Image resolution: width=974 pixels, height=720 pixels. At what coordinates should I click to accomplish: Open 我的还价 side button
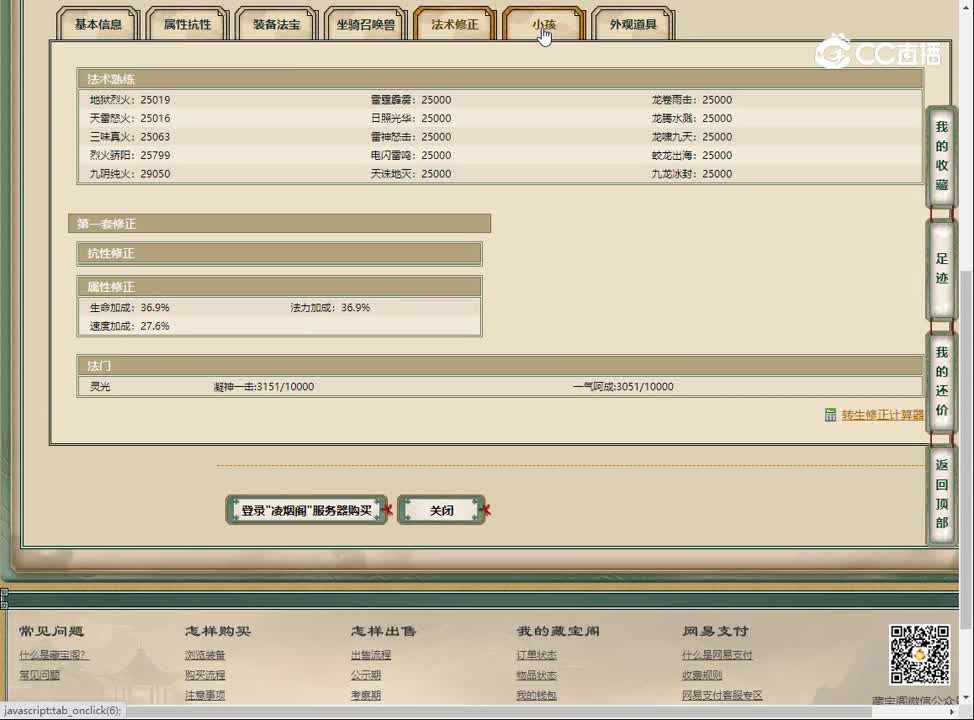(x=942, y=381)
